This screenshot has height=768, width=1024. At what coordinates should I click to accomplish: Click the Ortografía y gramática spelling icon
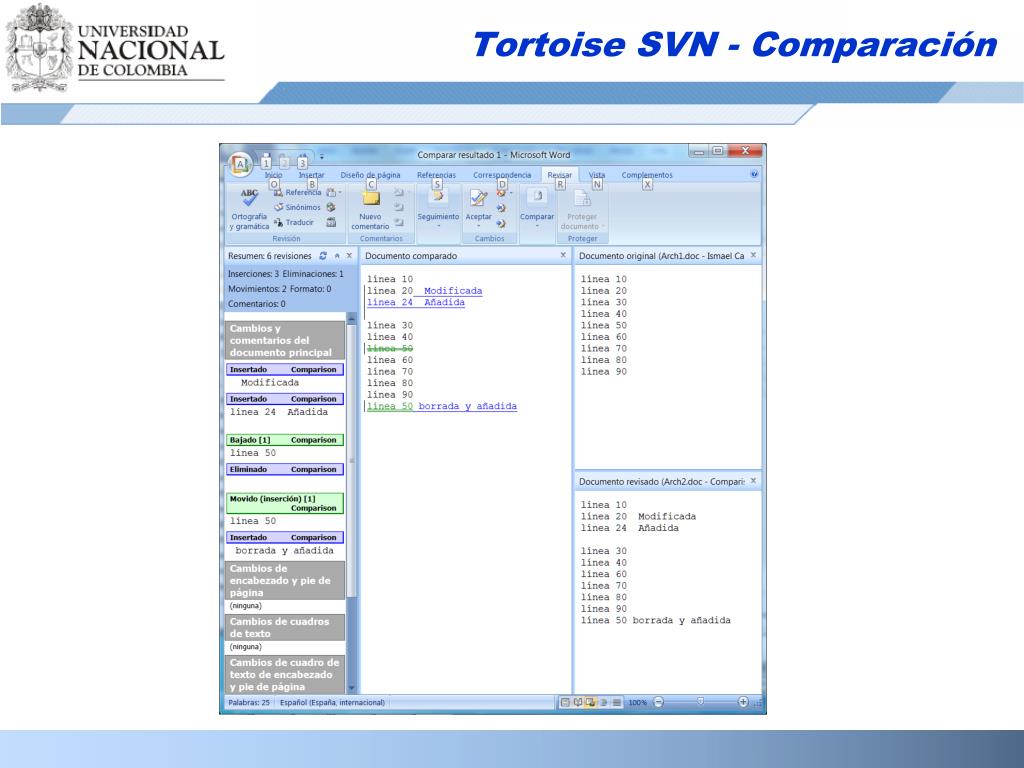(x=249, y=198)
